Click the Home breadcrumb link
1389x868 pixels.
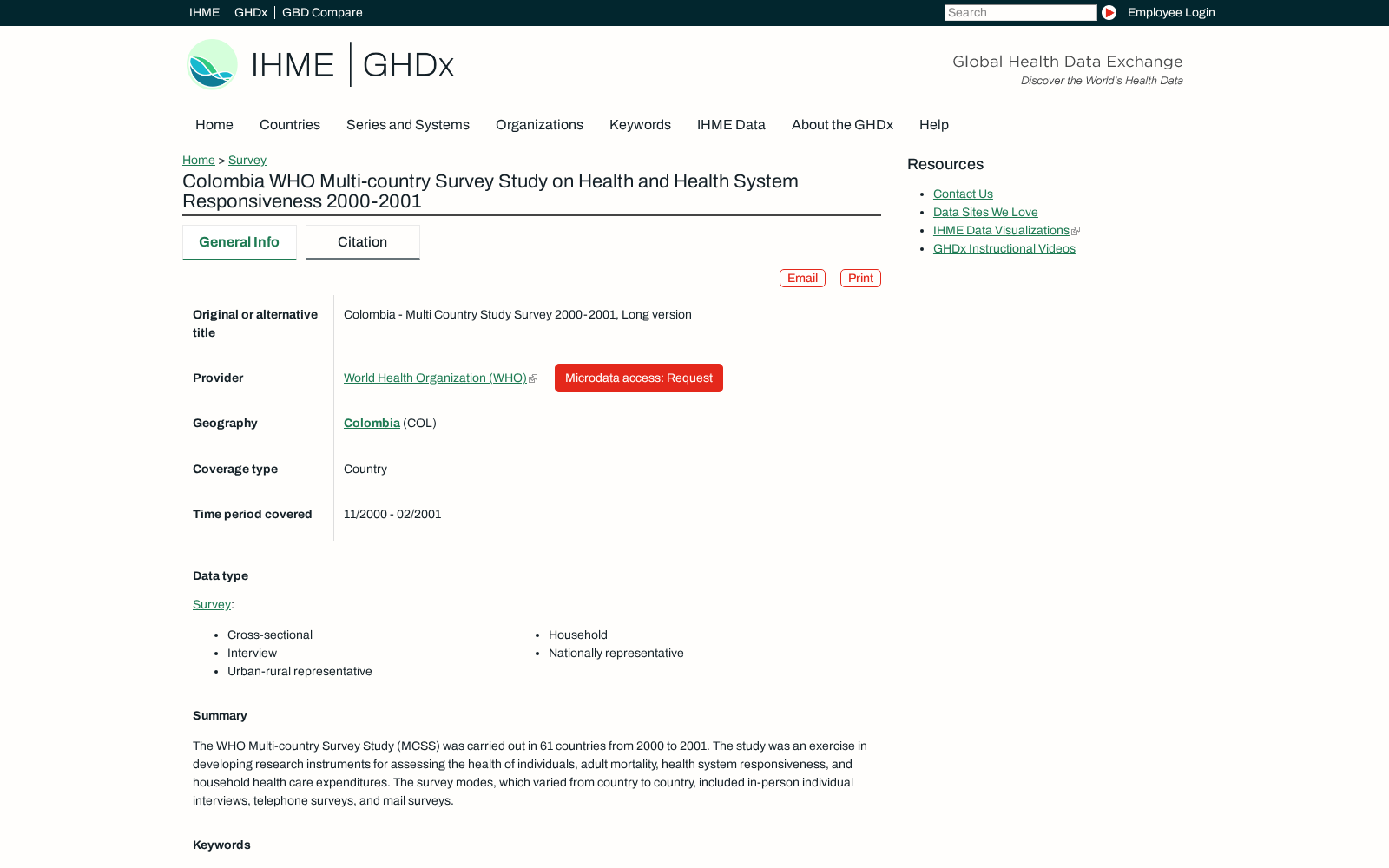199,161
